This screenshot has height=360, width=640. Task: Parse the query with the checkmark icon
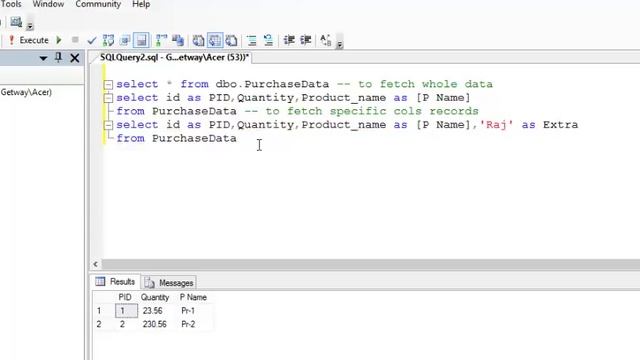point(92,40)
